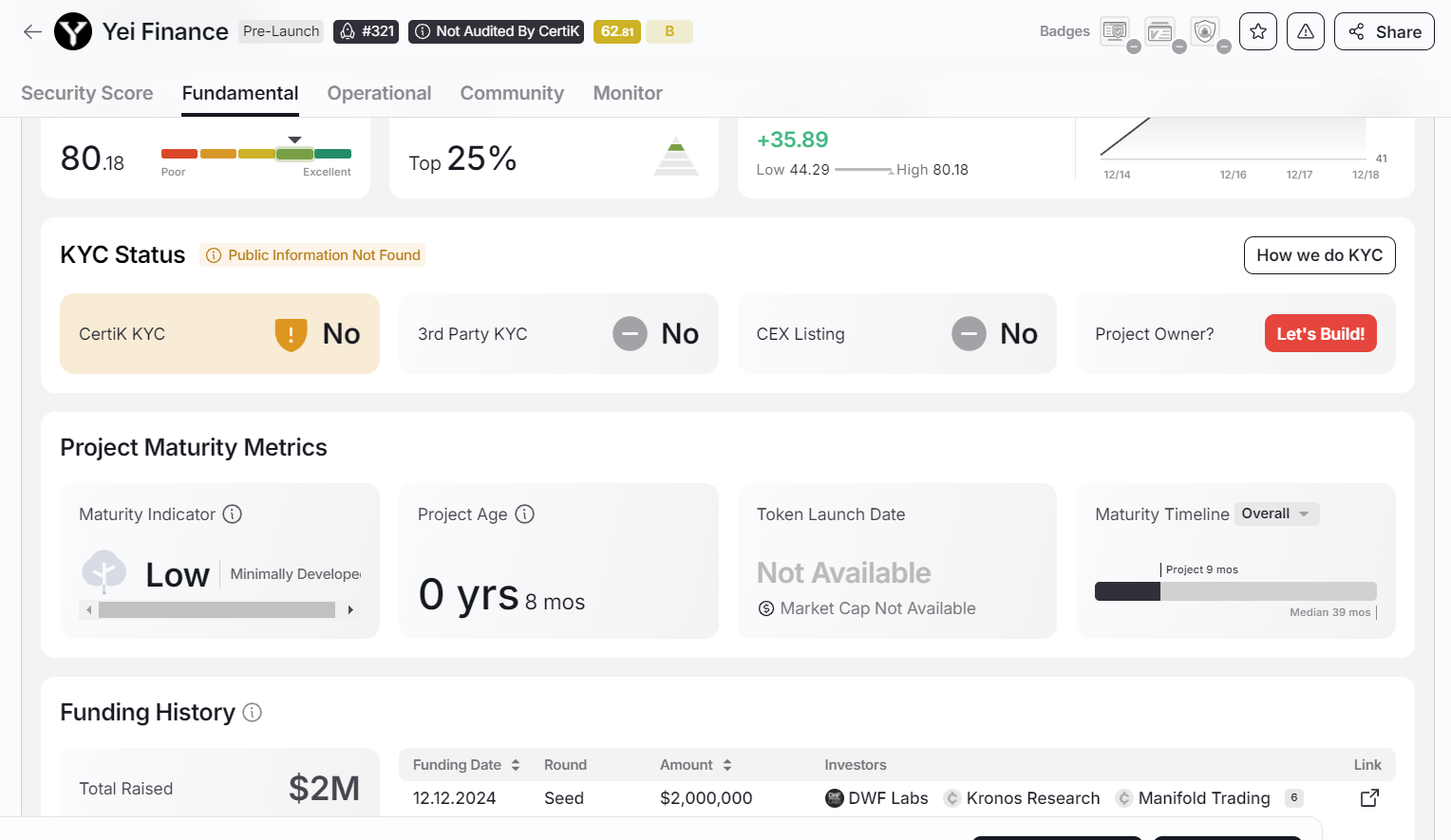Screen dimensions: 1451x840
Task: Click the Round column header
Action: pos(565,765)
